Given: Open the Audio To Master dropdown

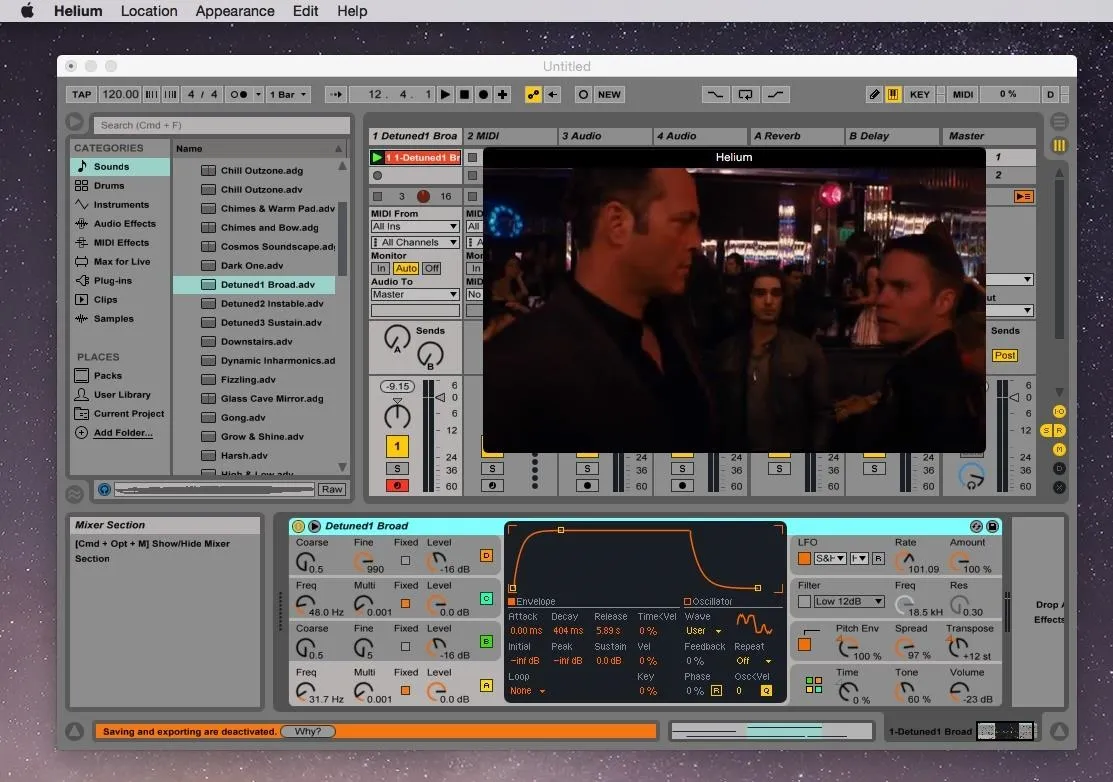Looking at the screenshot, I should [x=415, y=294].
